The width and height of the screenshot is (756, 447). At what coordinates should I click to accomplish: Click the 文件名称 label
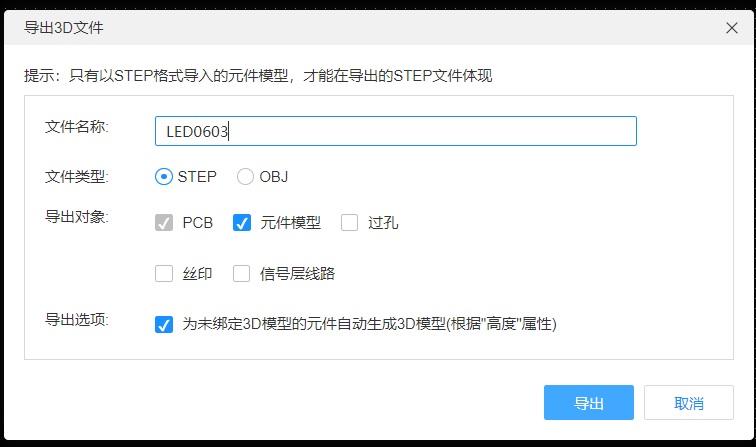pos(76,127)
